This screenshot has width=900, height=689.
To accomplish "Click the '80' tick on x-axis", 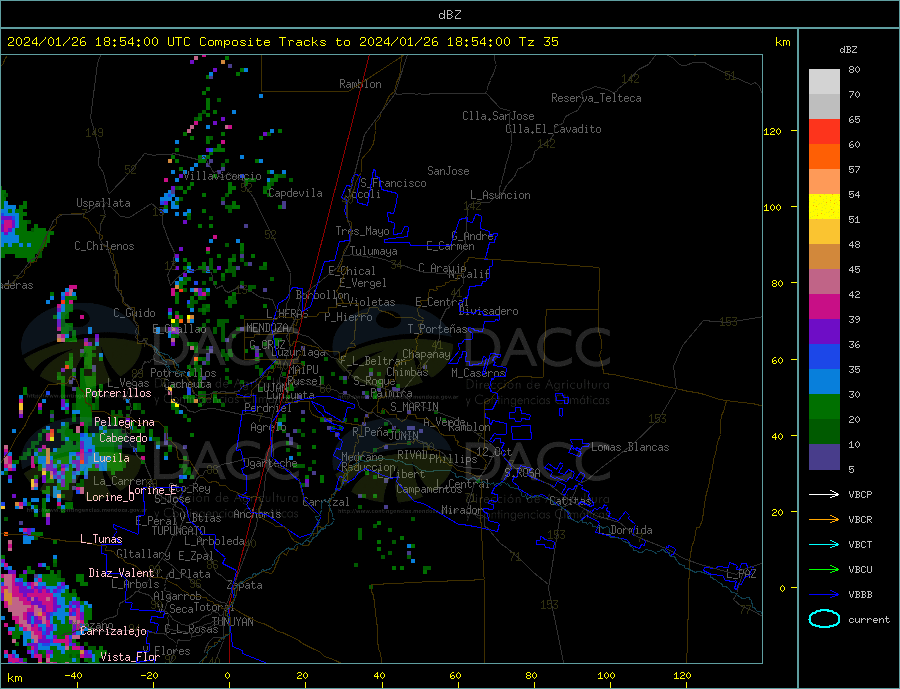I will [x=531, y=675].
